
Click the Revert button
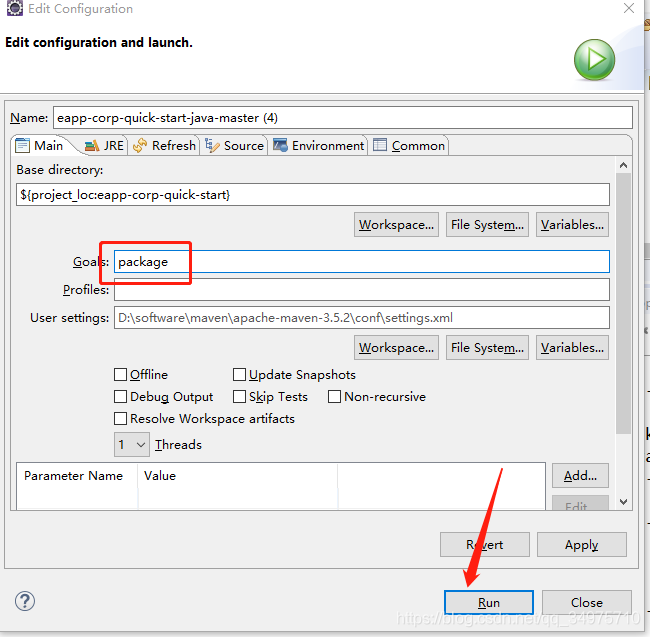click(x=485, y=545)
